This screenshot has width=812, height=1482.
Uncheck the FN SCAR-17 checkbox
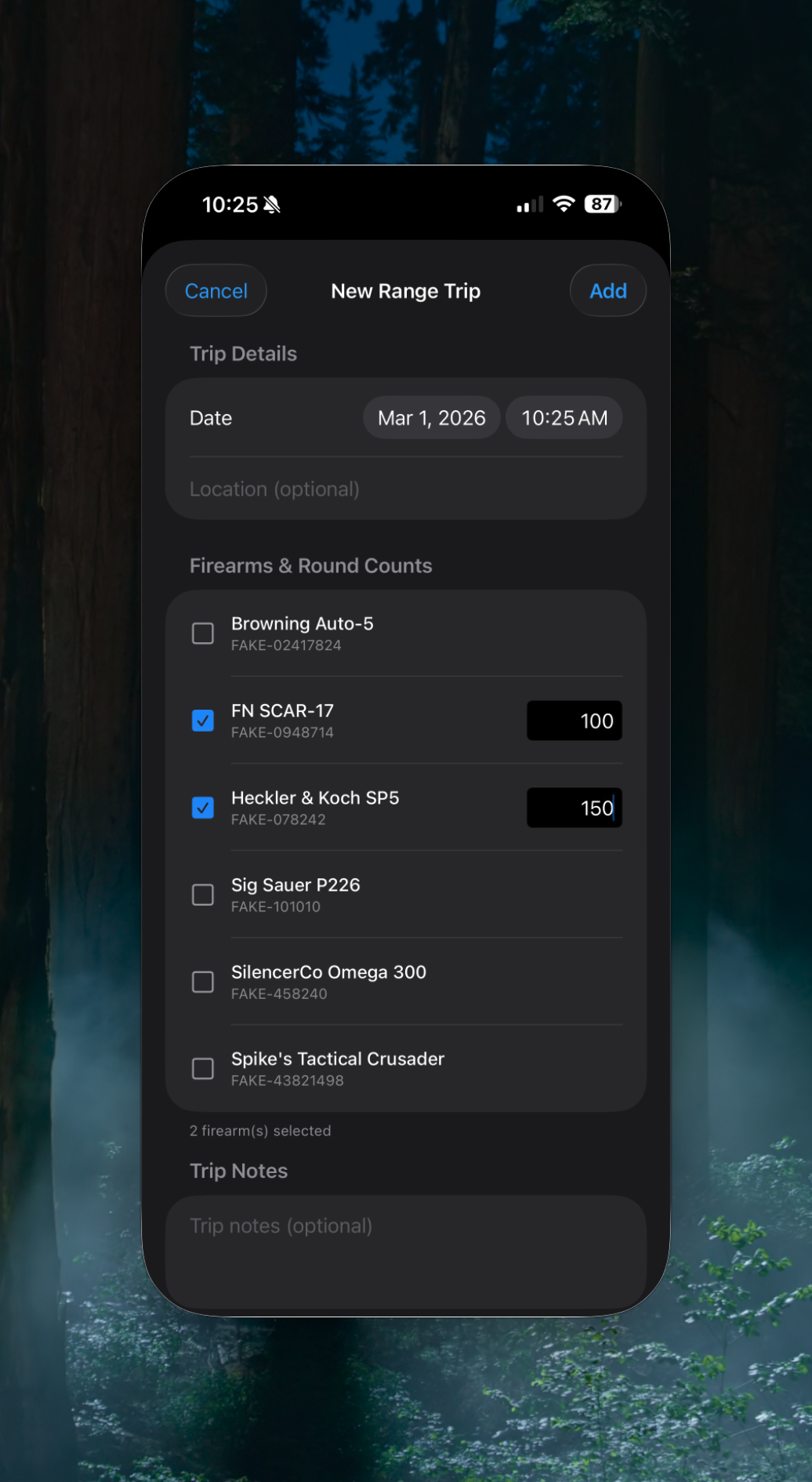click(203, 721)
